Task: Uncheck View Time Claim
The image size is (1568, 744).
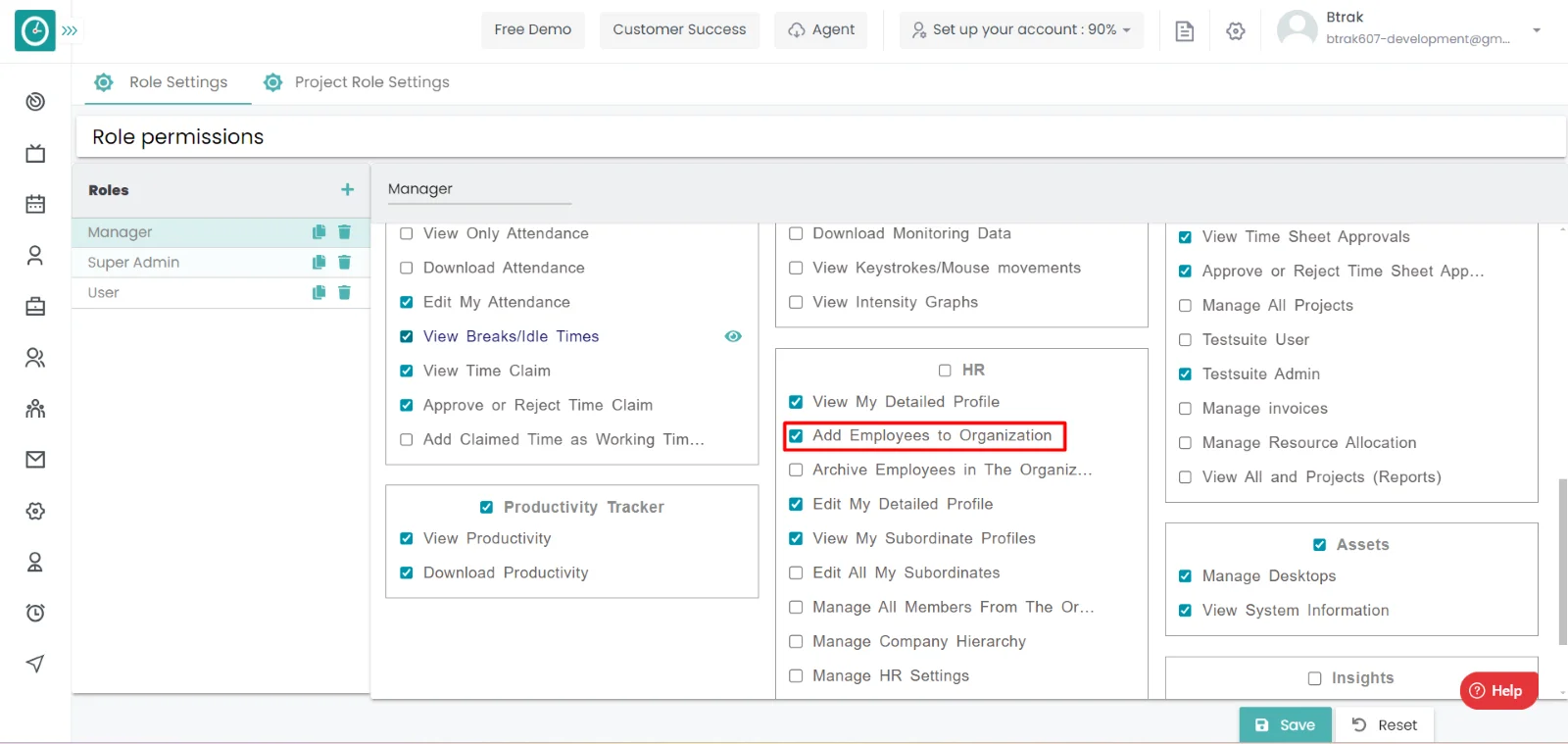Action: (x=406, y=371)
